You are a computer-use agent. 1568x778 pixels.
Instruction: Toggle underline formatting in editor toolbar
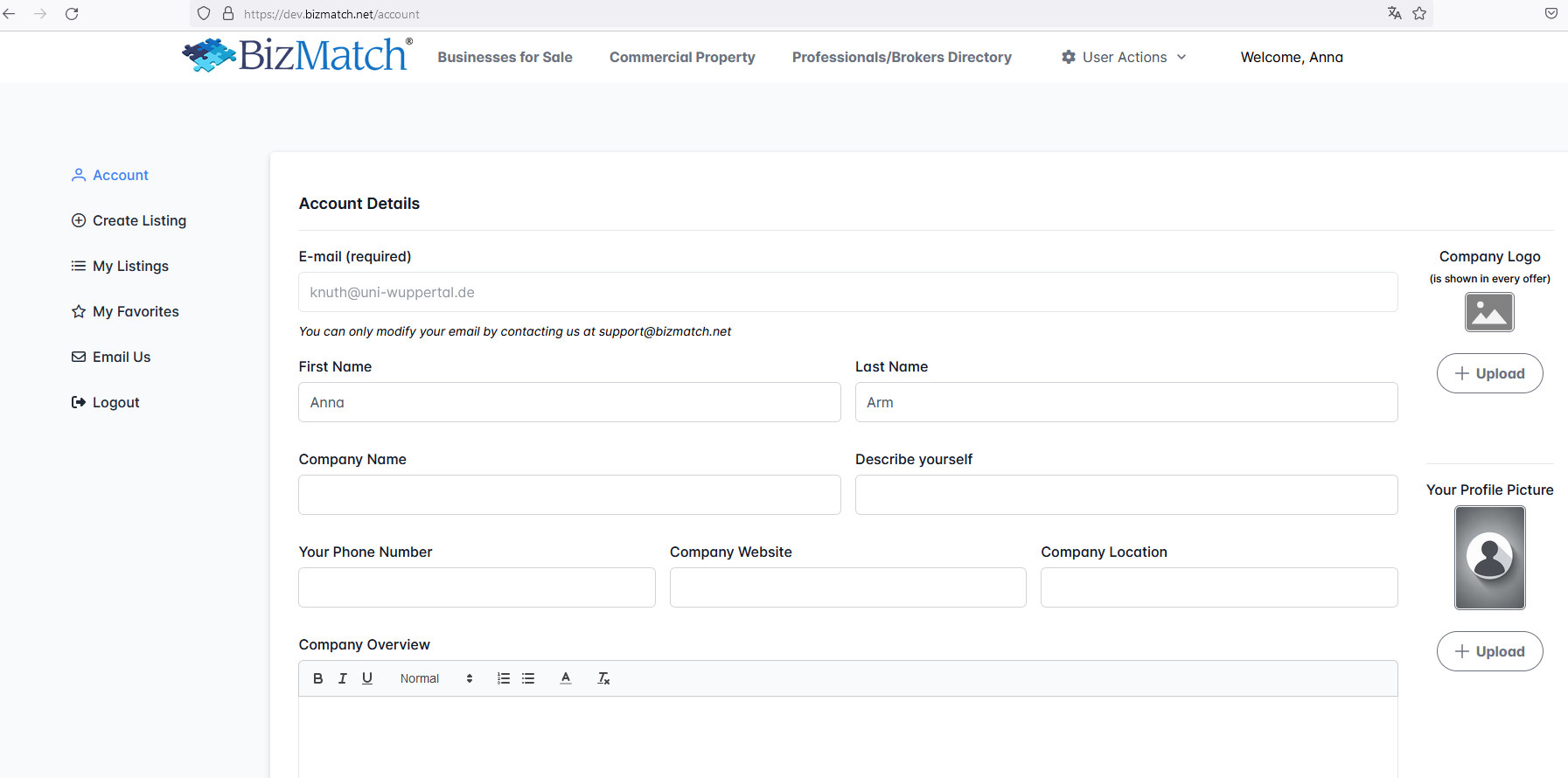(x=367, y=678)
